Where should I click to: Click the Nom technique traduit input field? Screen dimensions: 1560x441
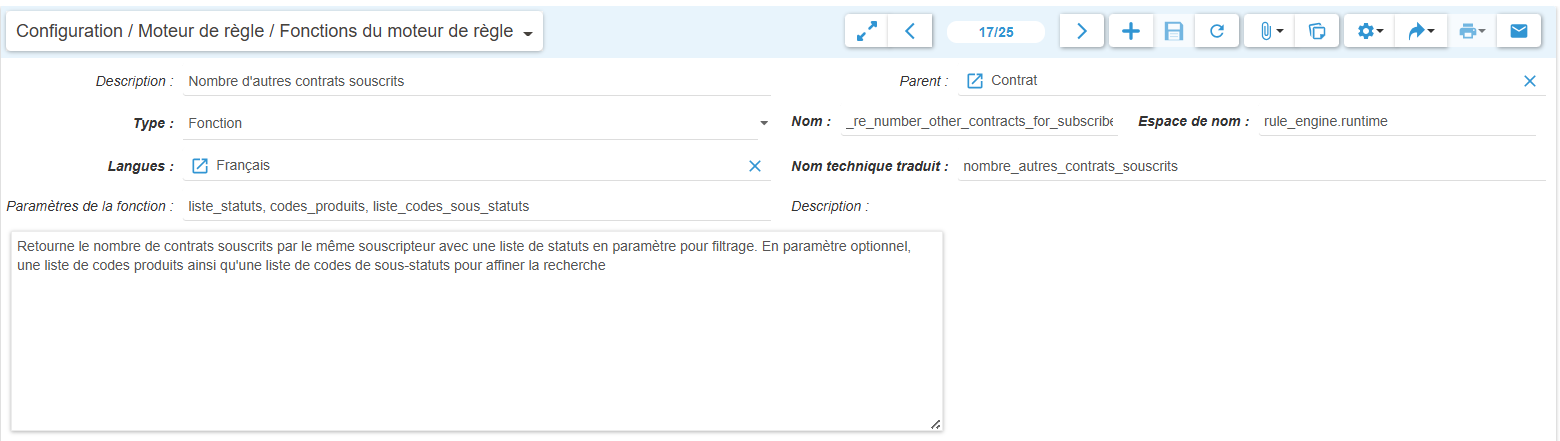click(1250, 166)
